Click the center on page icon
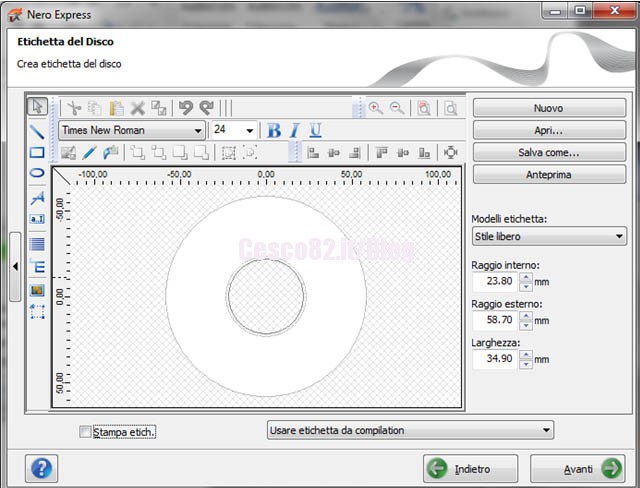 [x=451, y=152]
